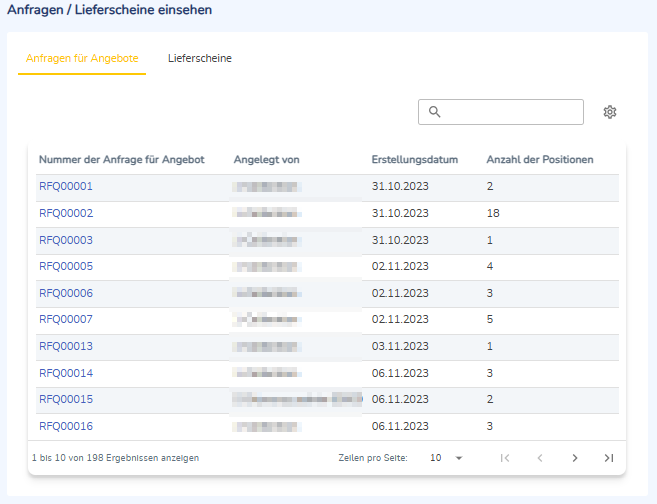Open request RFQ00002
Screen dimensions: 657x504
tap(66, 213)
